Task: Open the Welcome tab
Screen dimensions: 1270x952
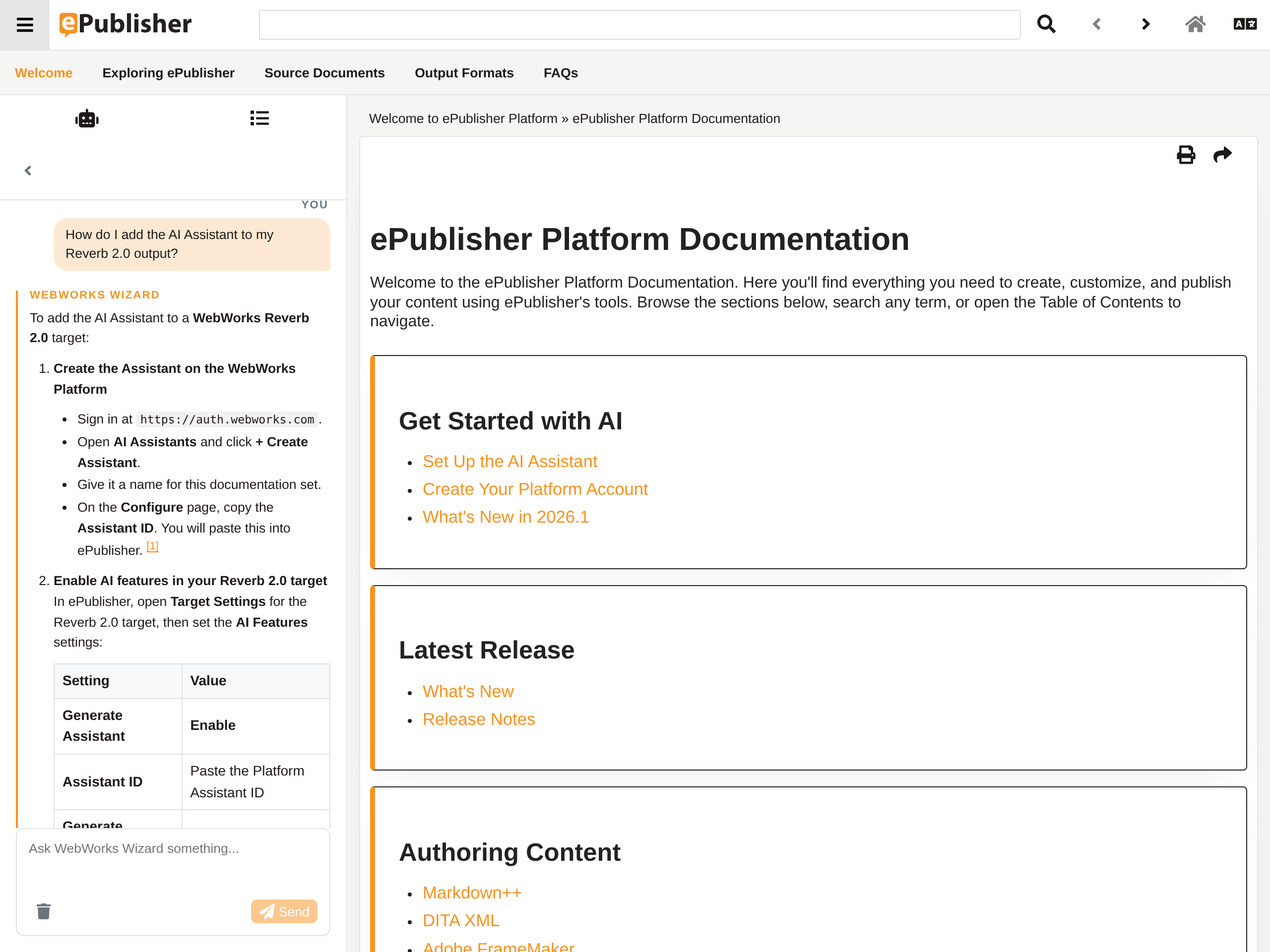Action: click(44, 73)
